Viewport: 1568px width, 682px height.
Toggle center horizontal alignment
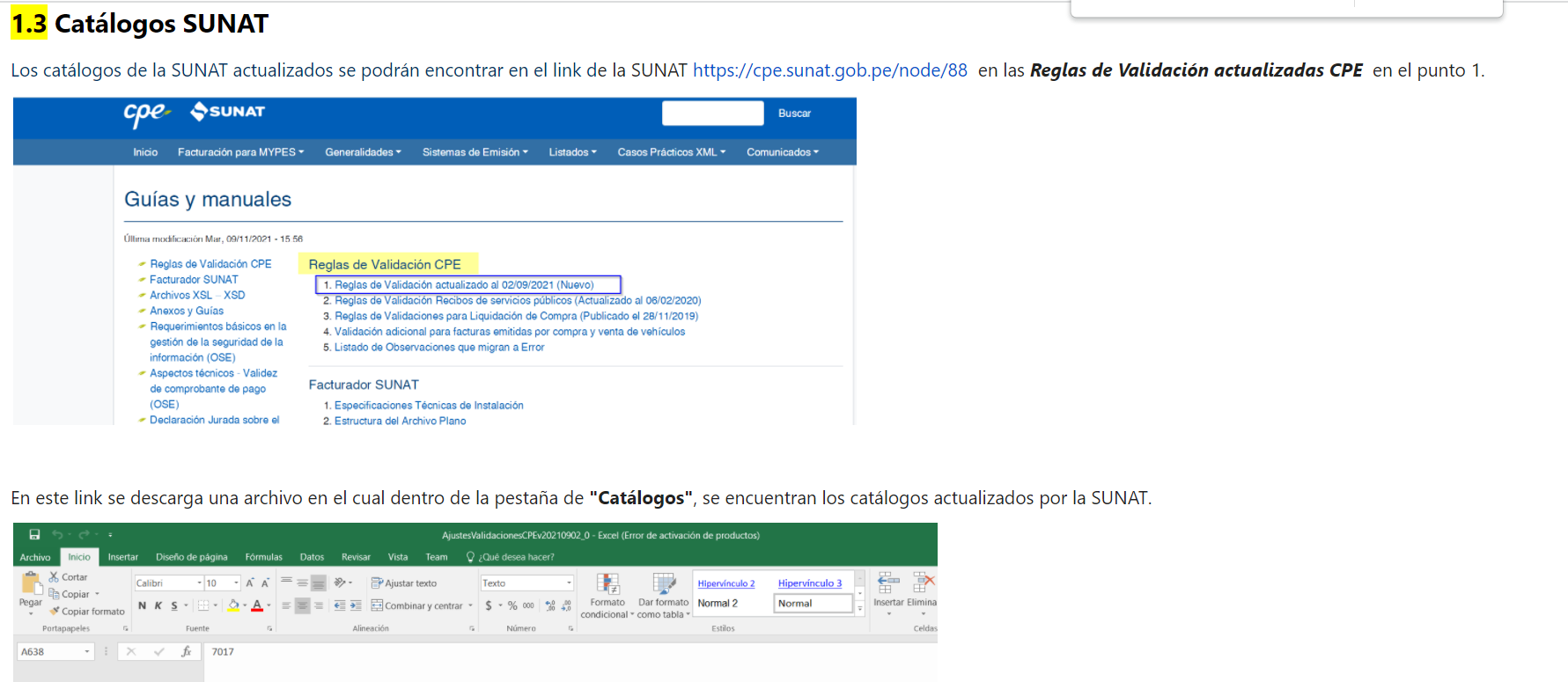(302, 605)
